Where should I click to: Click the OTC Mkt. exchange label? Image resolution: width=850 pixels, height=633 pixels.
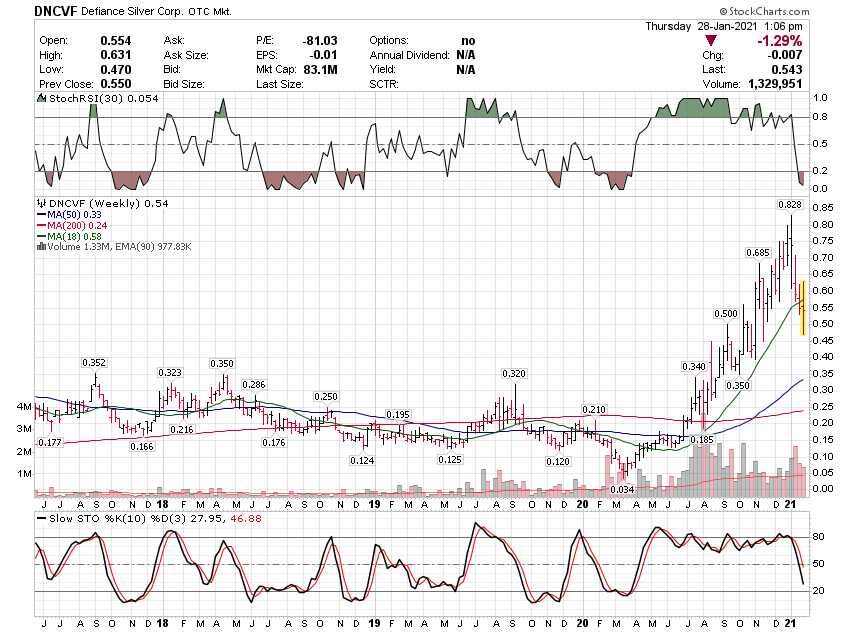click(210, 11)
